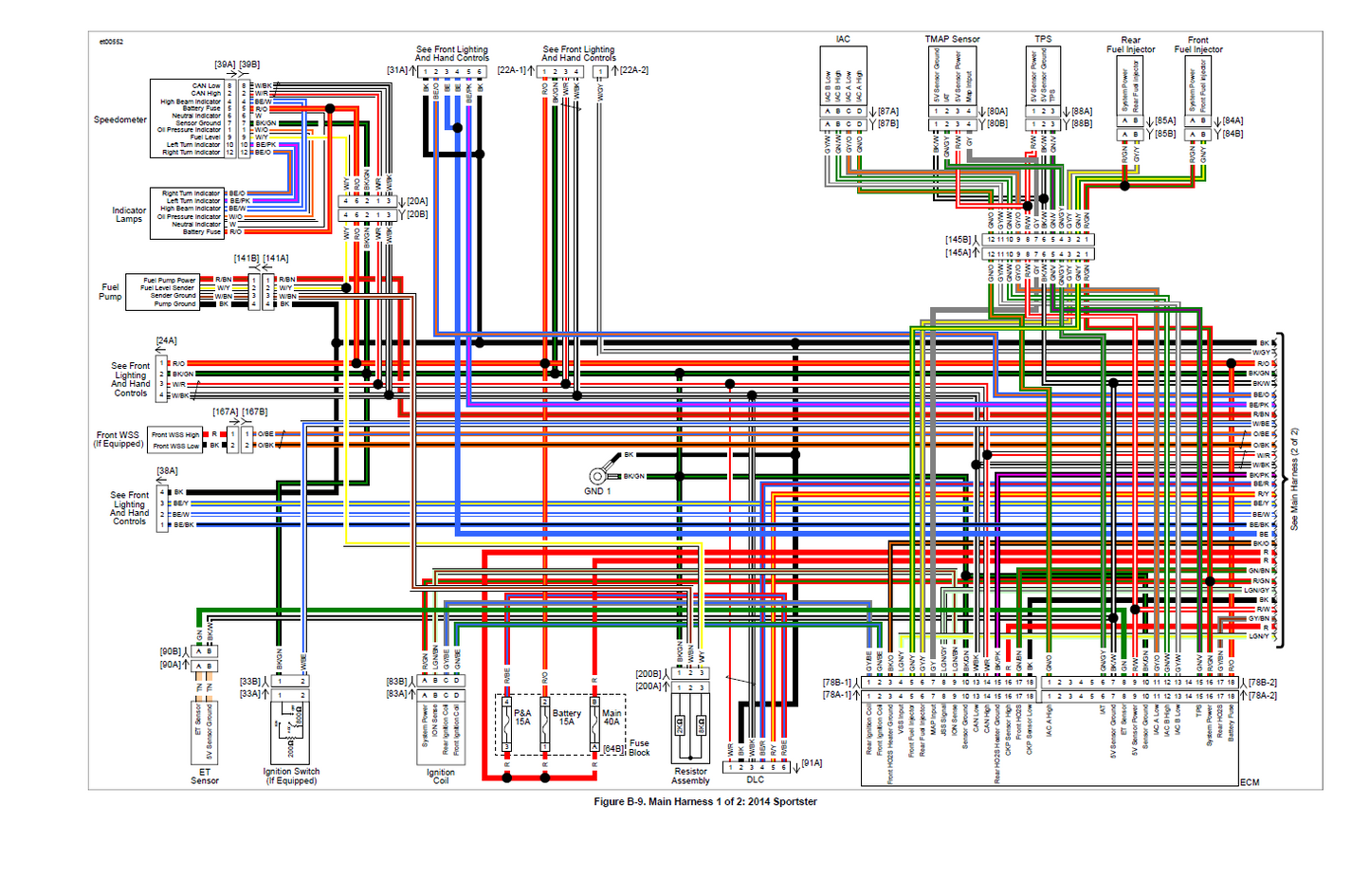This screenshot has height=896, width=1370.
Task: Select the P&A 15A fuse symbol
Action: coord(507,722)
